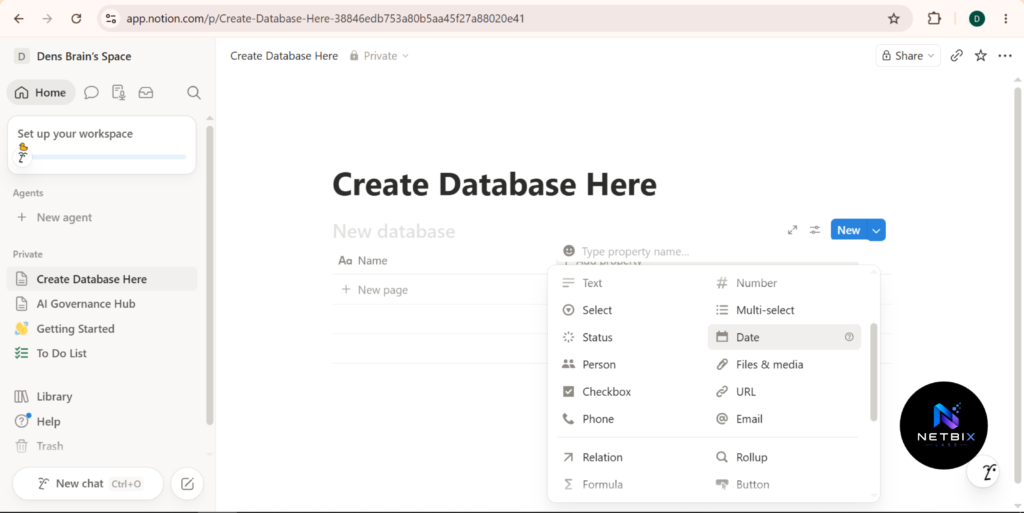The image size is (1024, 513).
Task: Open the inbox tray icon in the sidebar
Action: pos(146,93)
